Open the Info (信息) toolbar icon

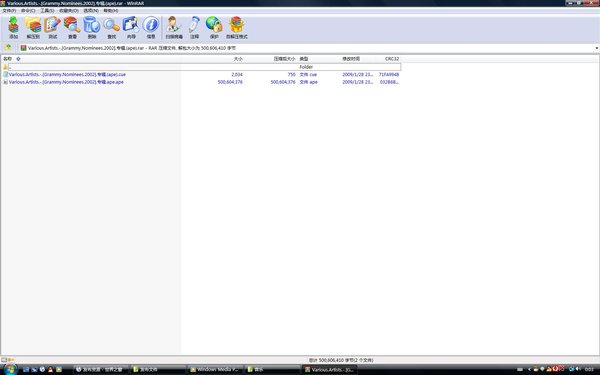pos(151,28)
